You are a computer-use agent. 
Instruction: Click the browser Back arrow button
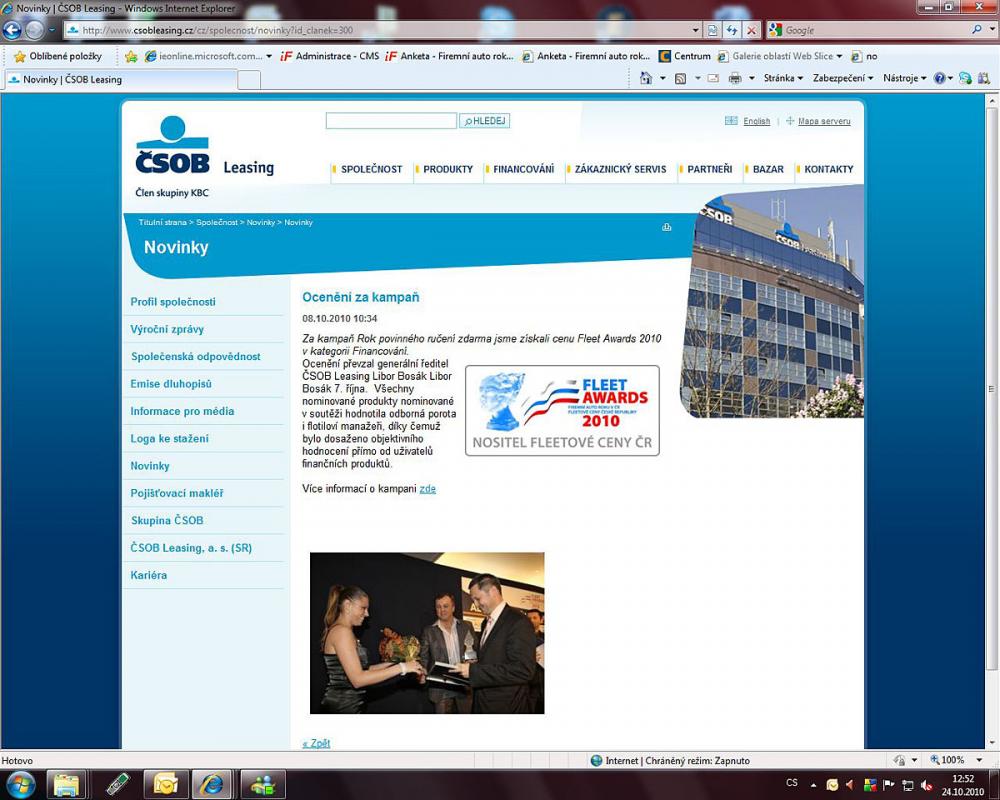tap(12, 30)
